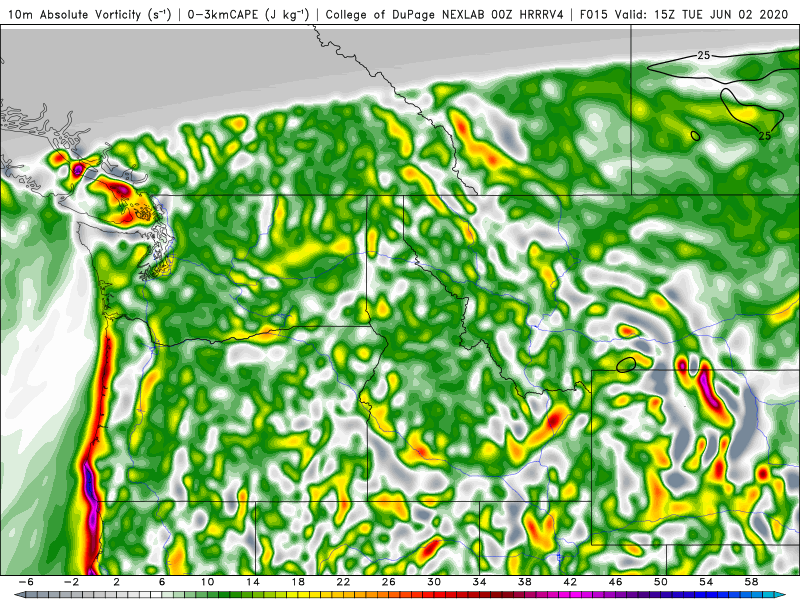The width and height of the screenshot is (800, 600).
Task: Click the '34' colorbar tick label
Action: (x=479, y=582)
